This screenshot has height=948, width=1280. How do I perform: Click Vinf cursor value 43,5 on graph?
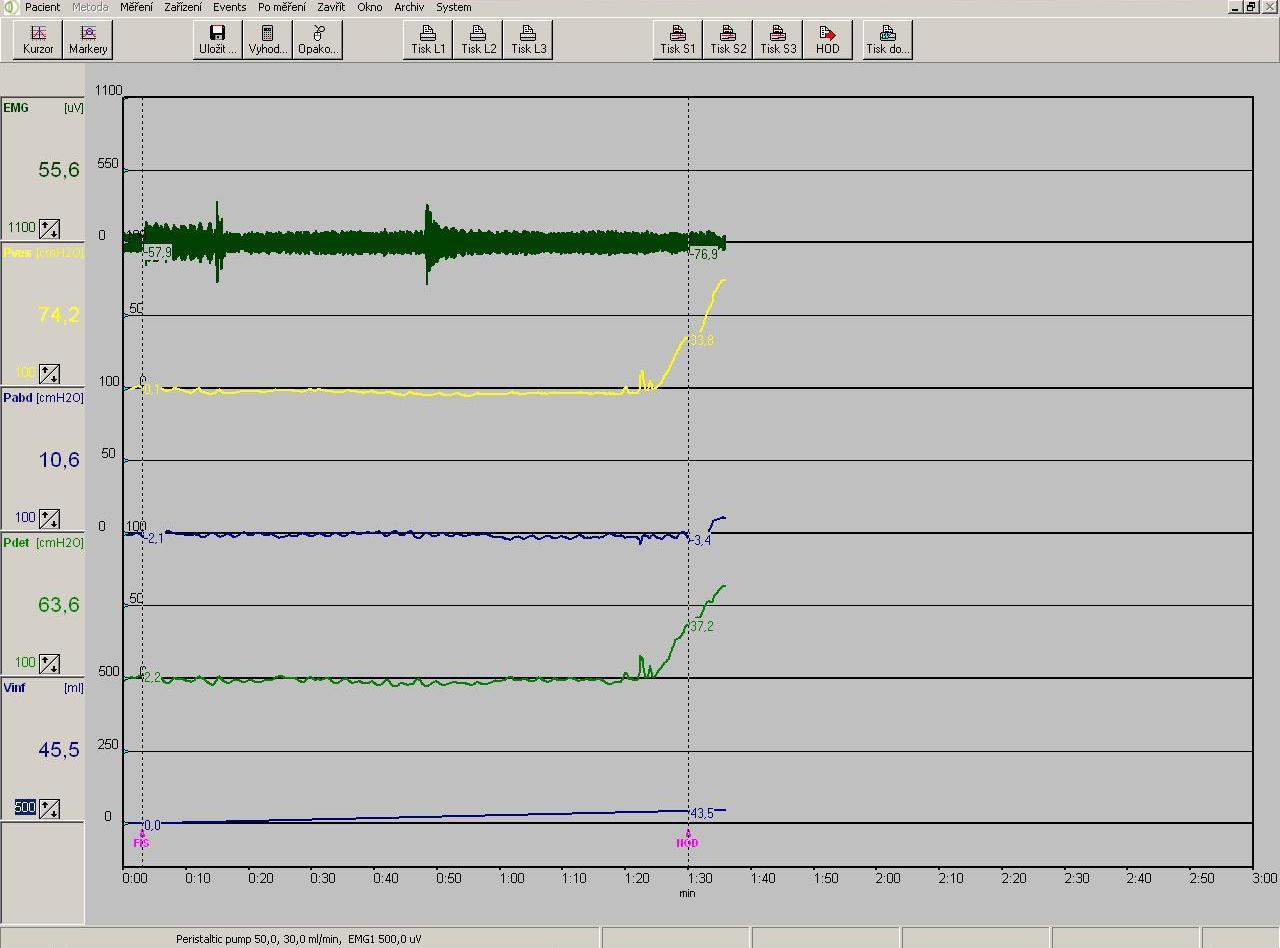tap(702, 814)
